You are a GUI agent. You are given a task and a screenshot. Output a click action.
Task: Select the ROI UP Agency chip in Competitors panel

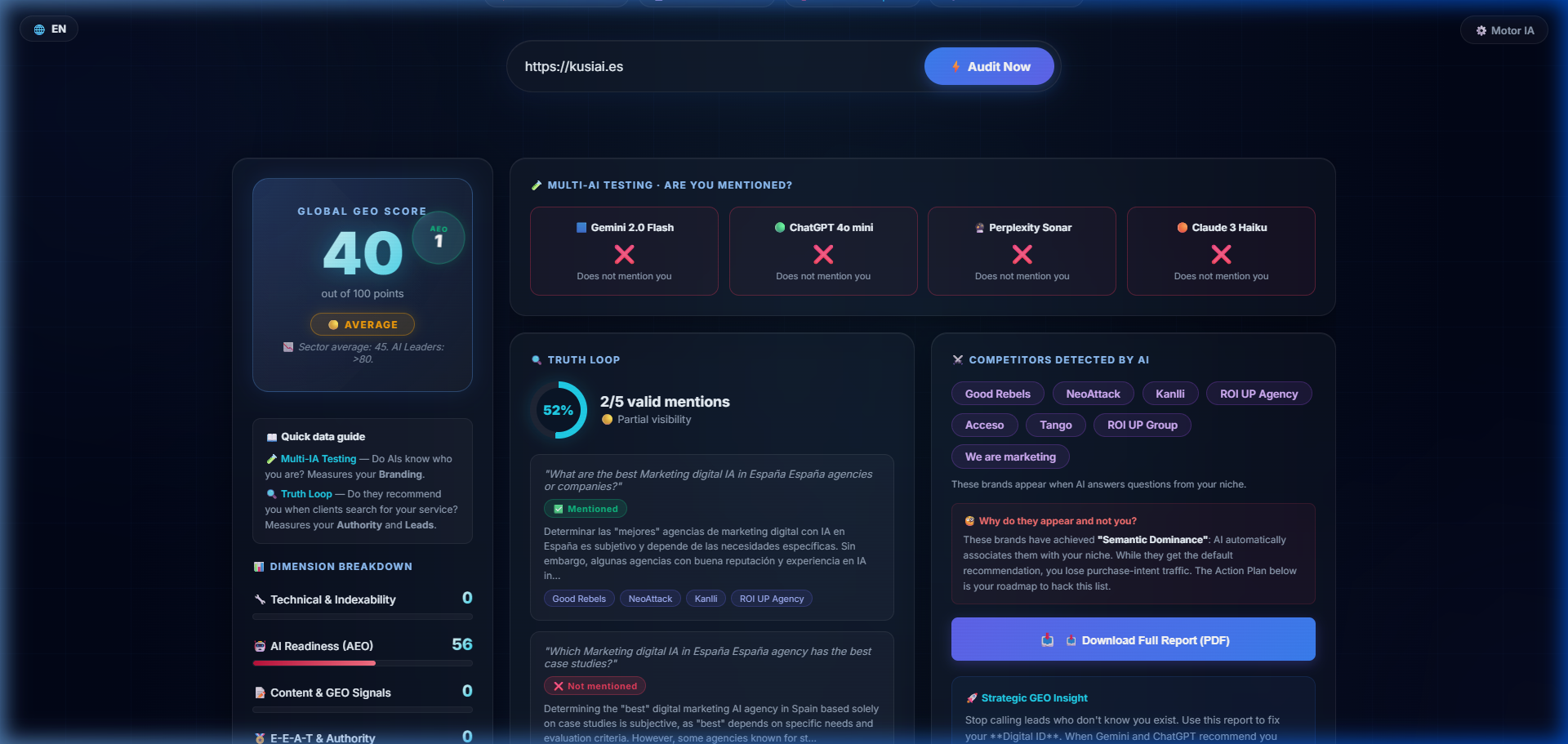(1258, 394)
